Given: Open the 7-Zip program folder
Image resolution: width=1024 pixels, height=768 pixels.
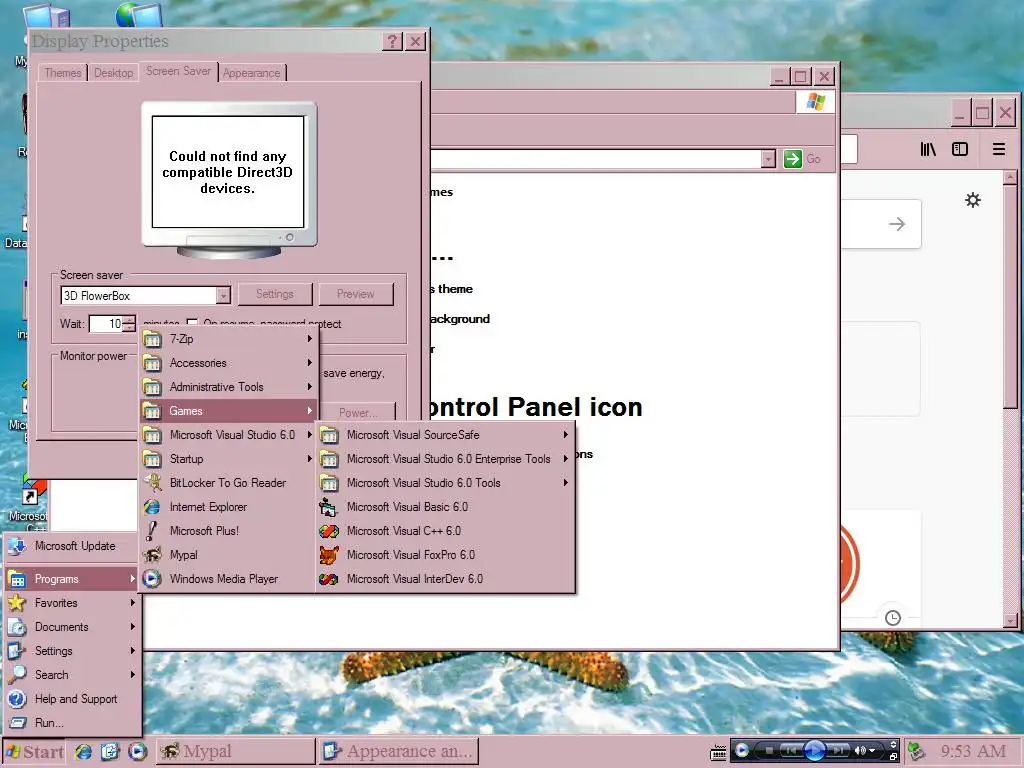Looking at the screenshot, I should 228,339.
